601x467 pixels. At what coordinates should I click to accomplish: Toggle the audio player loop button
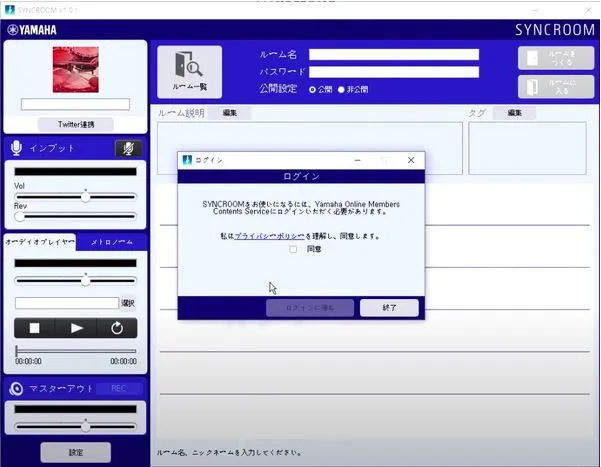tap(117, 328)
